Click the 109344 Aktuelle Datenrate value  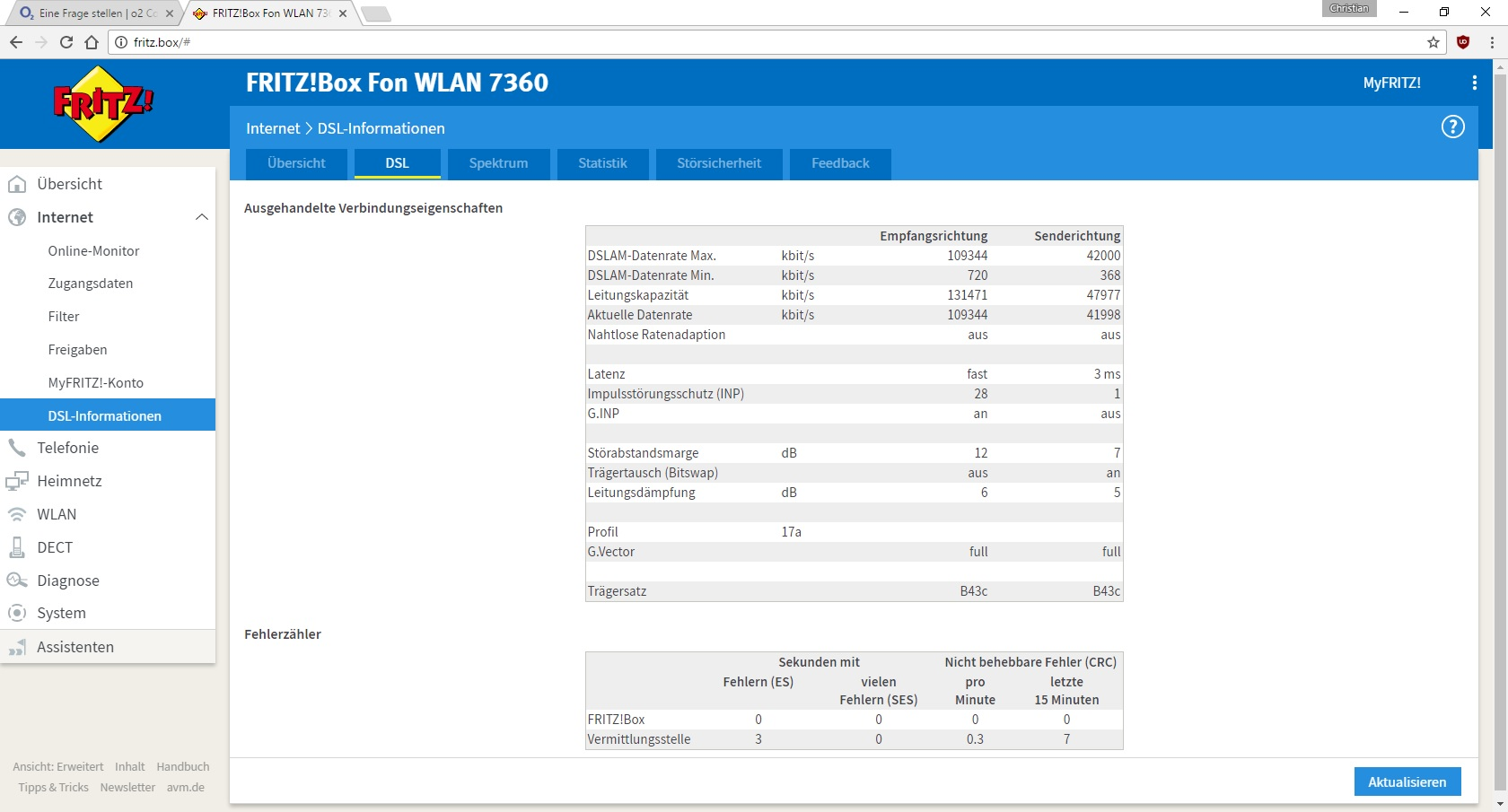(x=967, y=315)
